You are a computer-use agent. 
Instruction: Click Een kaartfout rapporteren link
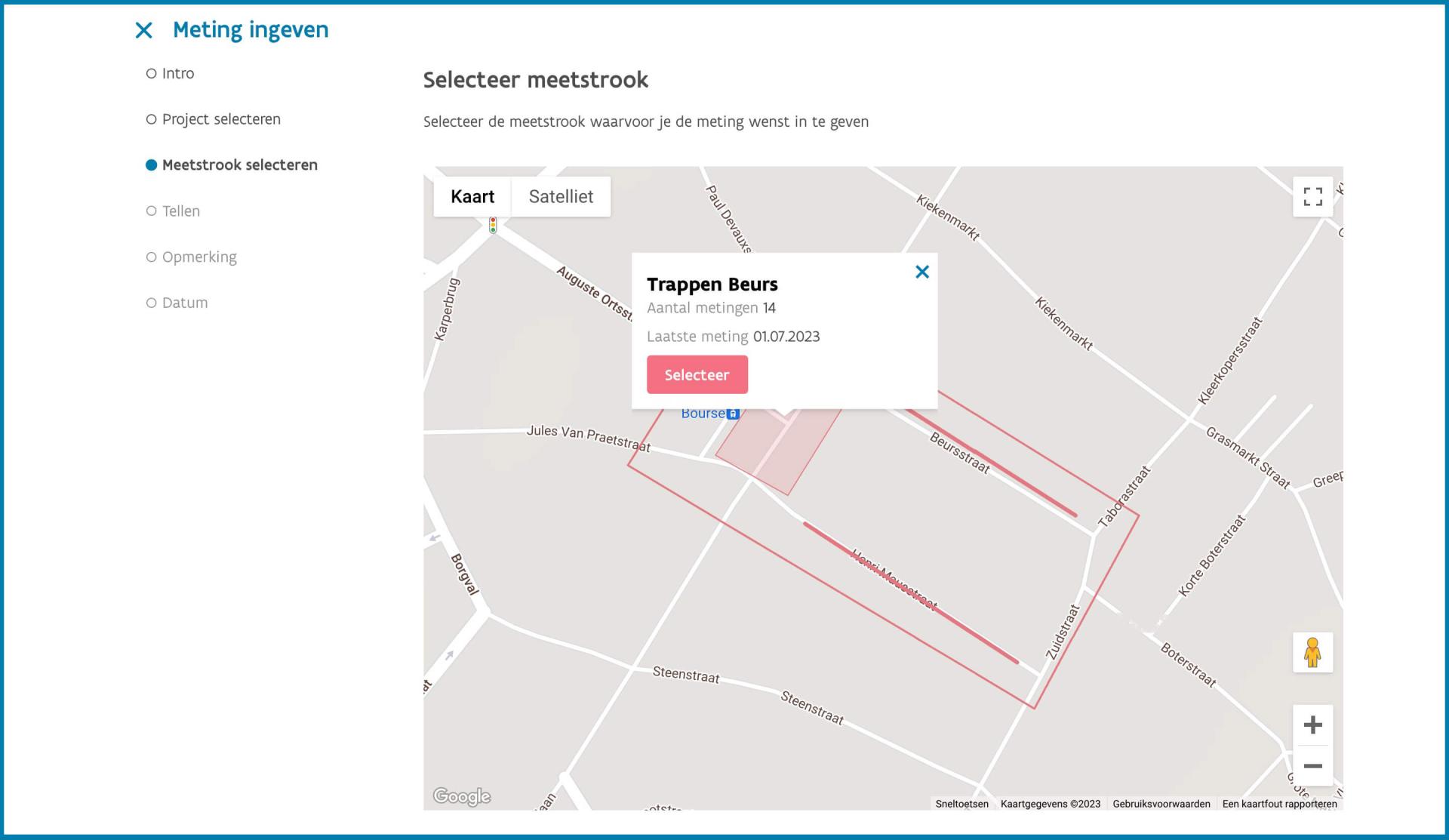point(1280,804)
